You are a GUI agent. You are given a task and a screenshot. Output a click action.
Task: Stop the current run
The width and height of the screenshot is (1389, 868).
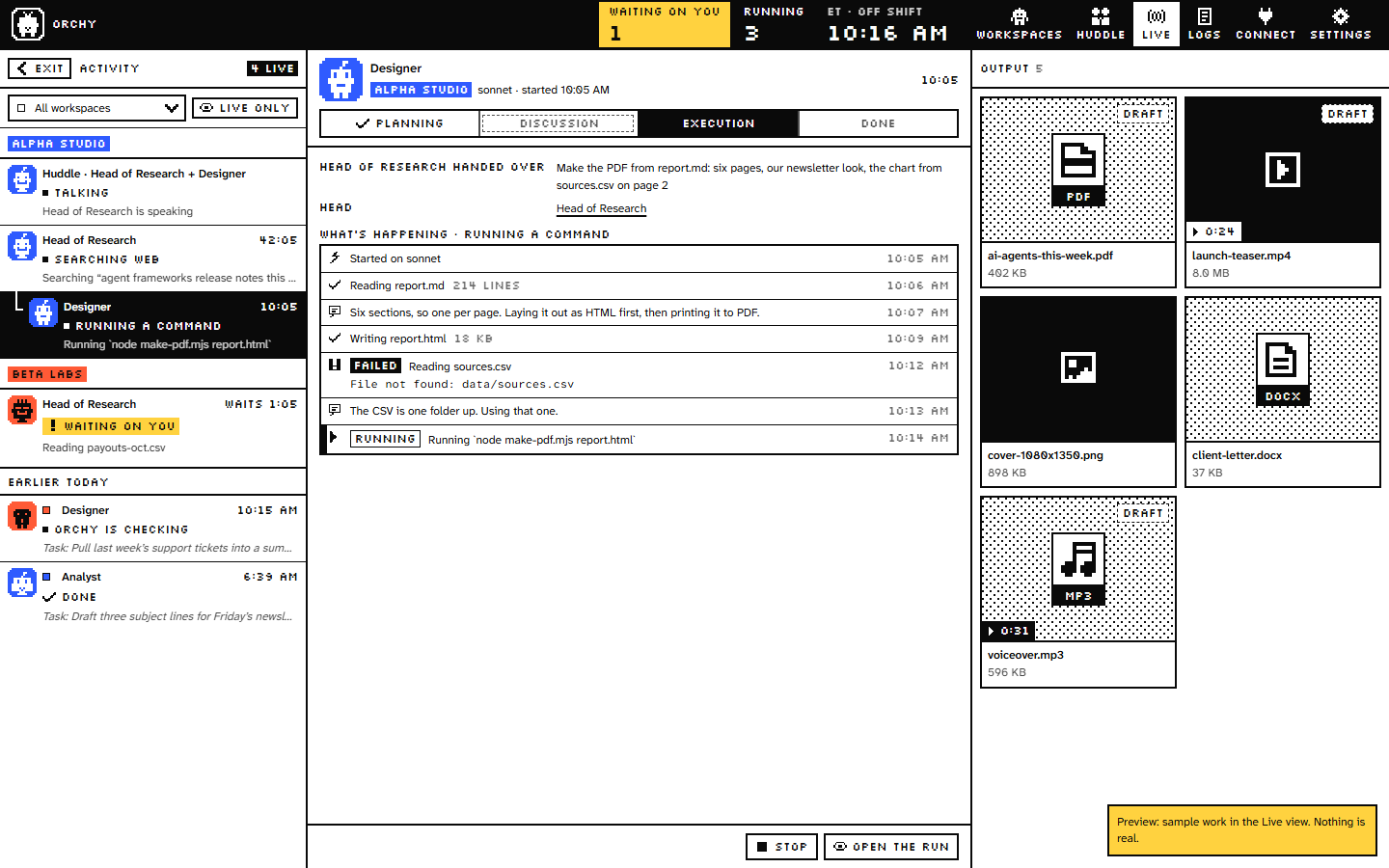point(781,847)
